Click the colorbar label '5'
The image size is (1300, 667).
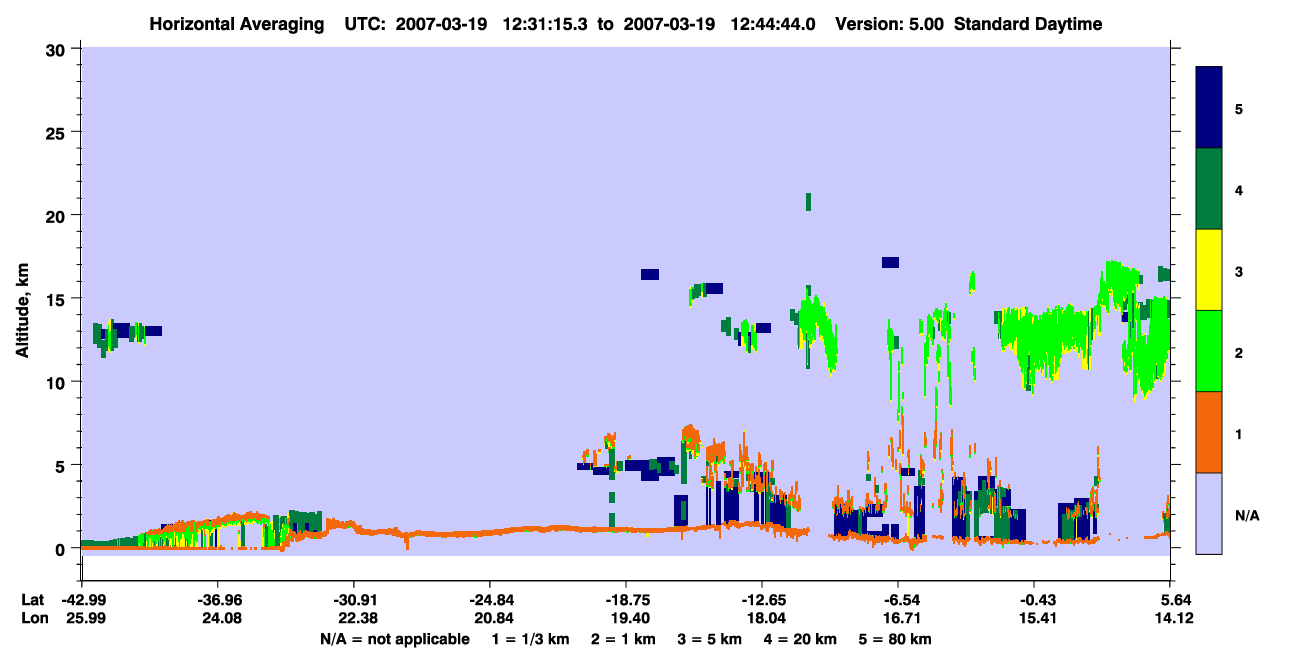pyautogui.click(x=1238, y=108)
